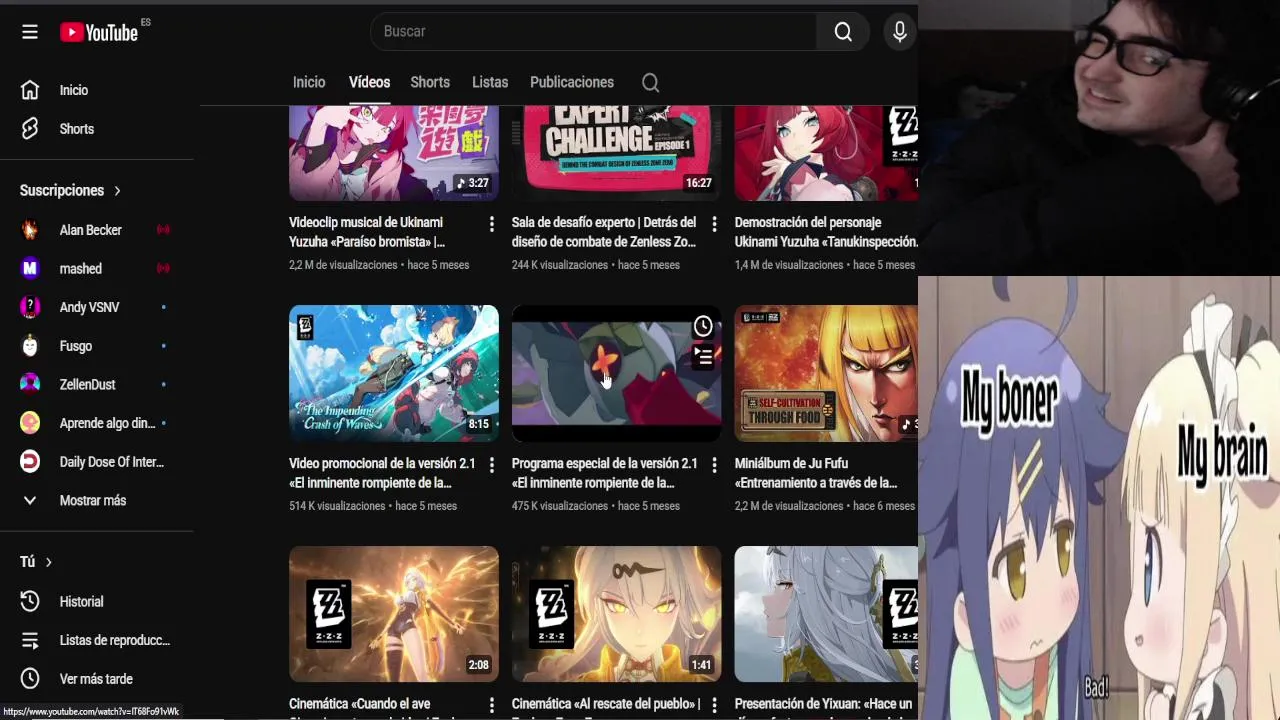Viewport: 1280px width, 720px height.
Task: Open Daily Dose Of Internet avatar
Action: (x=30, y=462)
